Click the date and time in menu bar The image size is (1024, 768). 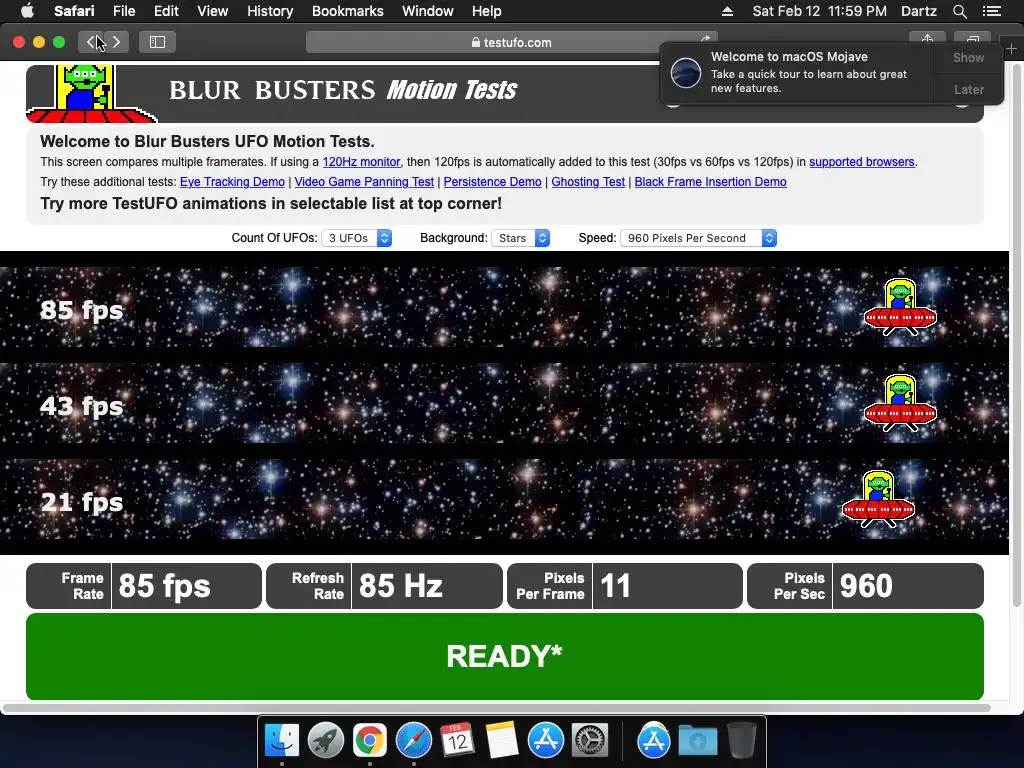(x=819, y=11)
